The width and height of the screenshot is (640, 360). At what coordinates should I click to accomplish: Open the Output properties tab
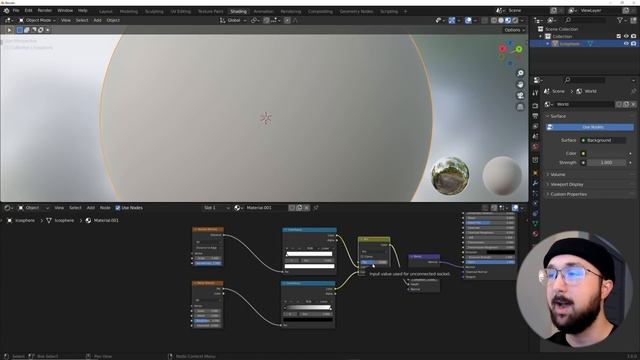(535, 116)
